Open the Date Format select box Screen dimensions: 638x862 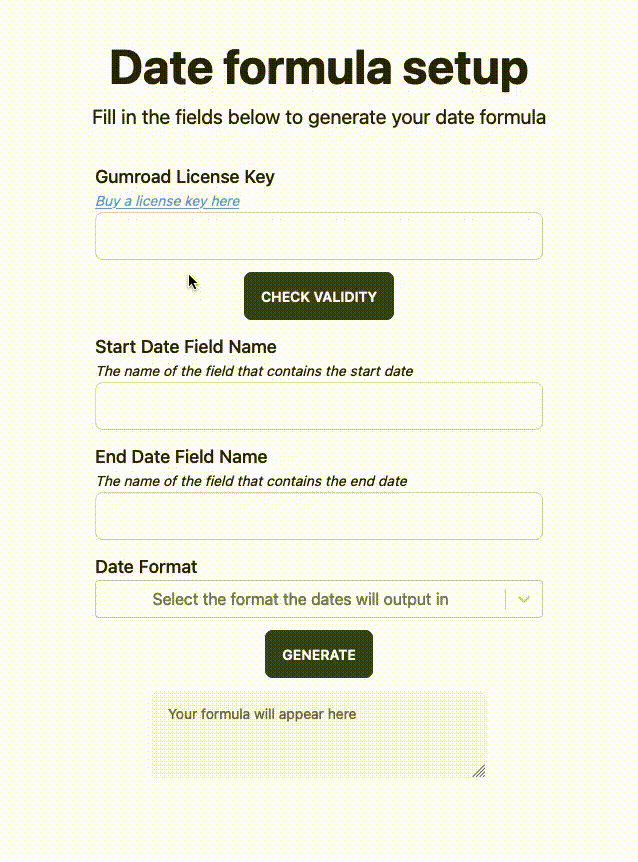click(300, 600)
